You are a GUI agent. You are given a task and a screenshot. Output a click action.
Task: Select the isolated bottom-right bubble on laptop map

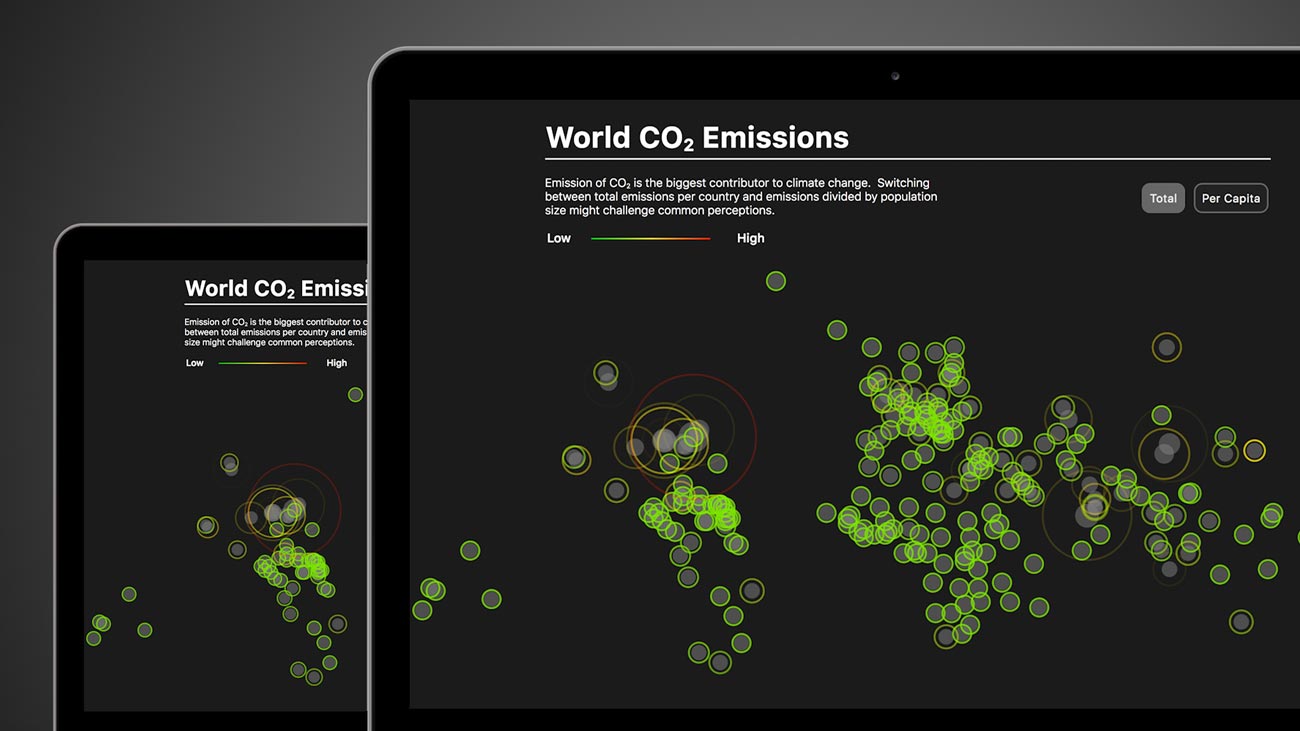point(1241,621)
